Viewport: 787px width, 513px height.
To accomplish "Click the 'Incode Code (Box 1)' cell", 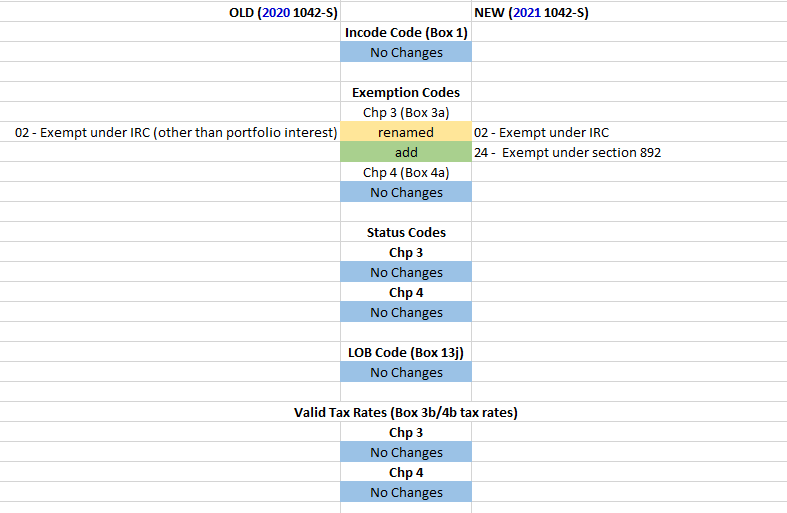I will (x=406, y=32).
